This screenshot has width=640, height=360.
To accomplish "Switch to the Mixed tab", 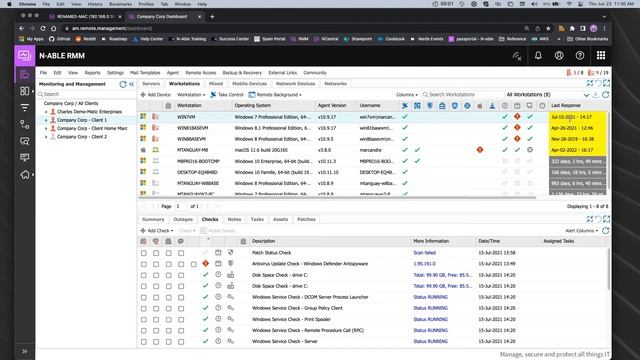I will click(216, 84).
